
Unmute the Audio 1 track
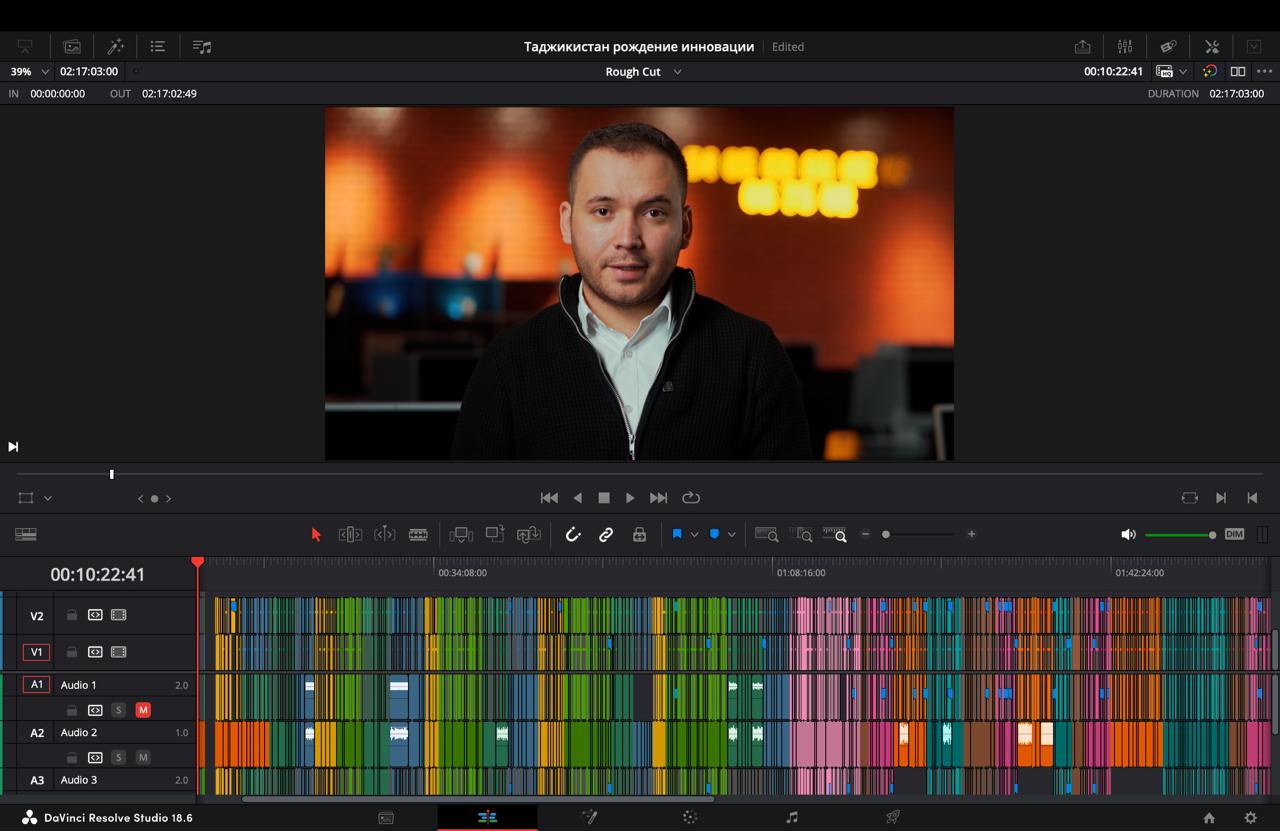(143, 710)
